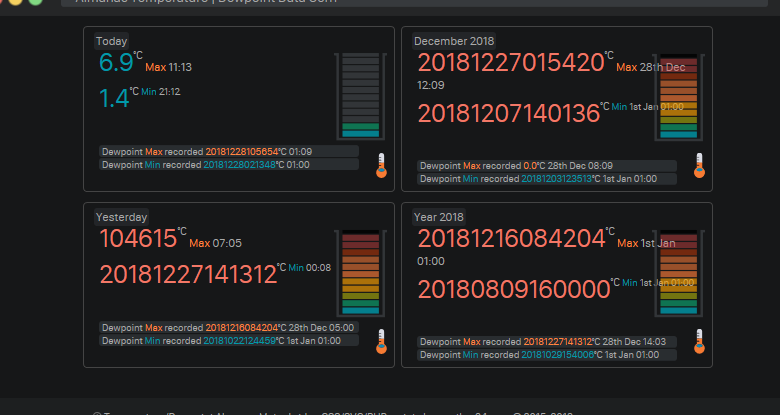Click the colored bar gauge in December 2018 card
The width and height of the screenshot is (780, 415).
[x=679, y=97]
